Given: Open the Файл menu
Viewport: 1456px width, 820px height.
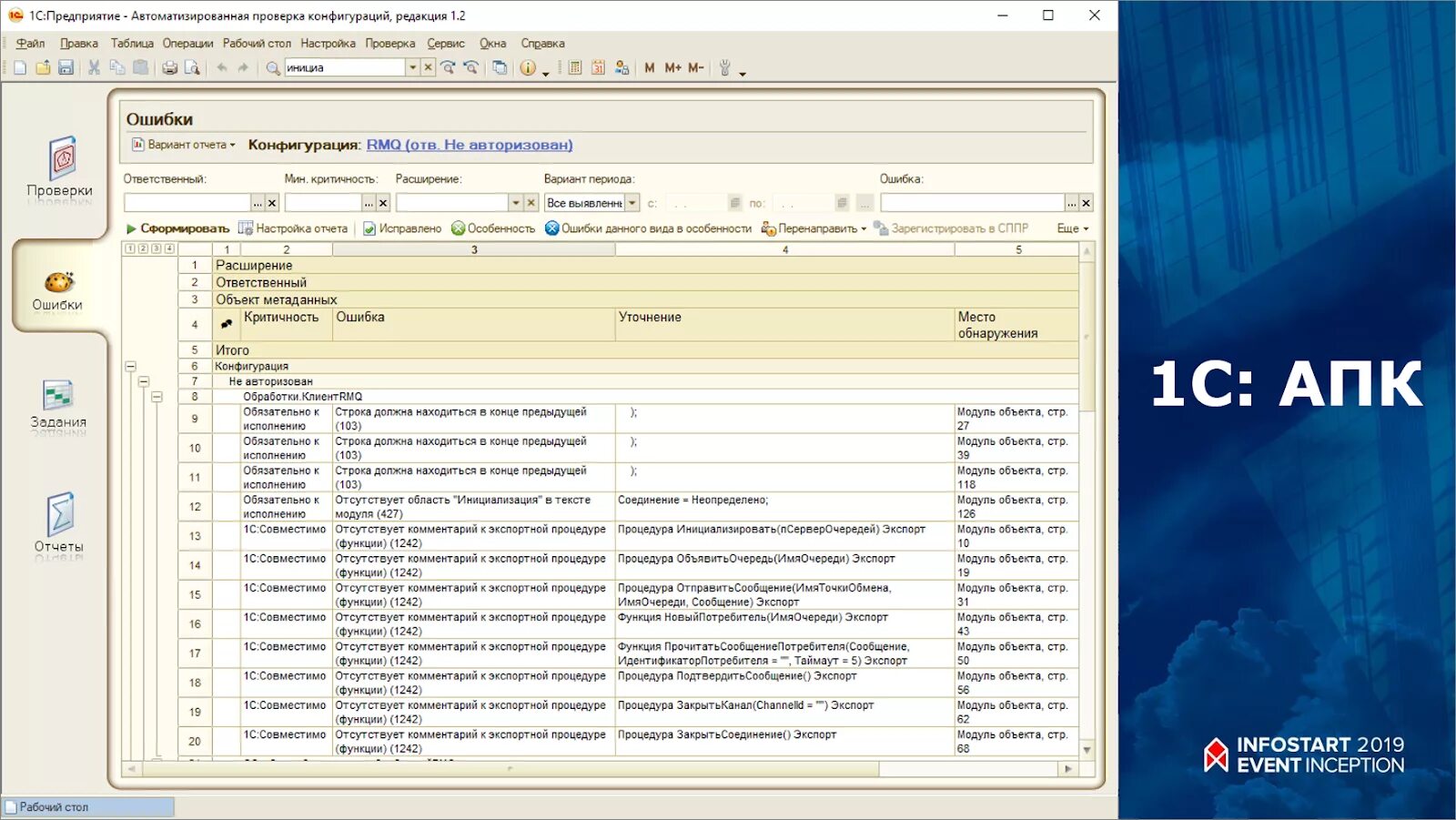Looking at the screenshot, I should click(x=30, y=43).
